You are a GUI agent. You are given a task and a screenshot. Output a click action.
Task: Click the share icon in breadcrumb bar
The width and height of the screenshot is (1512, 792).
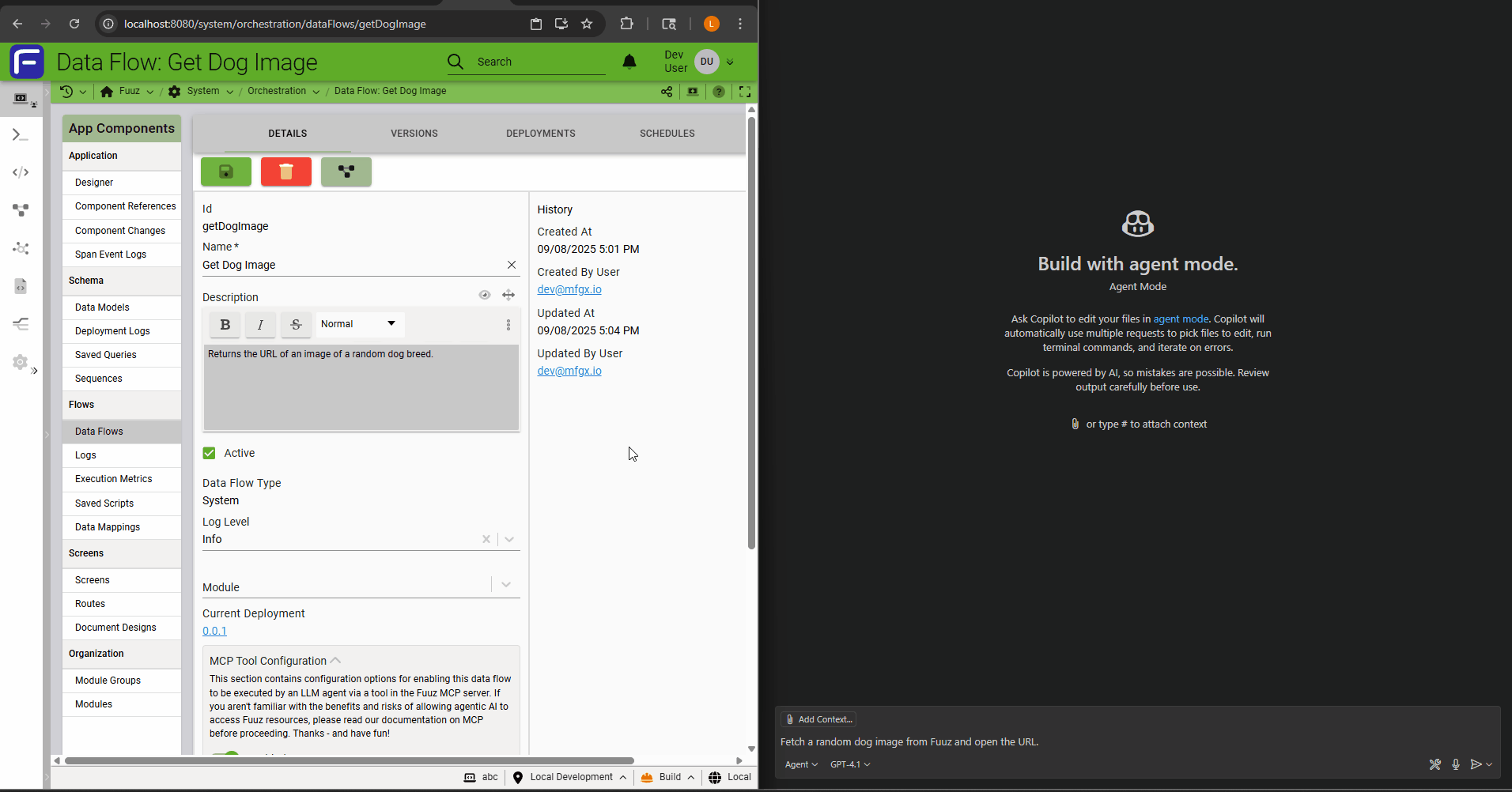pyautogui.click(x=667, y=92)
